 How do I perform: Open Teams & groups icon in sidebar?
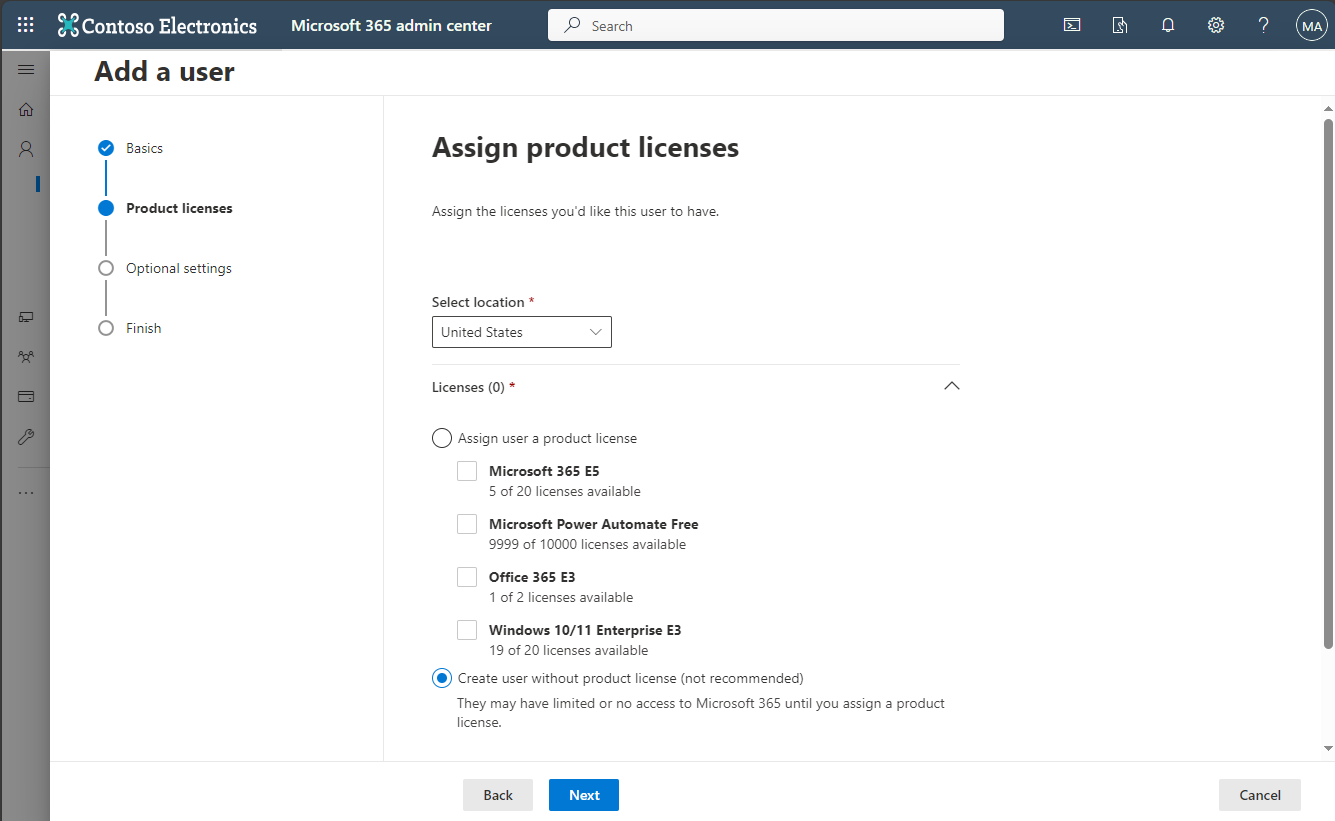(26, 356)
